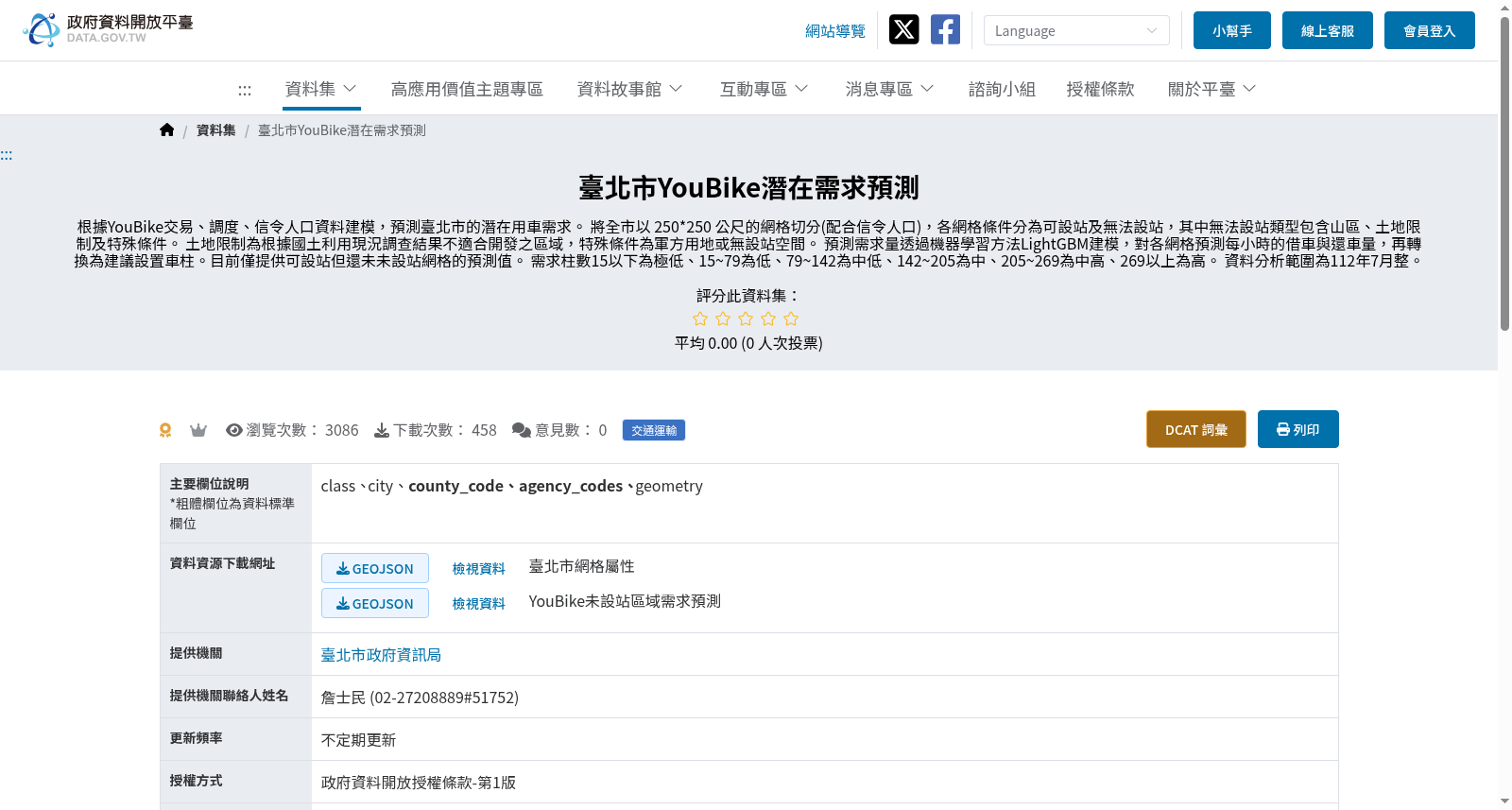Click the 不定期更新 value
This screenshot has width=1512, height=810.
[x=358, y=740]
